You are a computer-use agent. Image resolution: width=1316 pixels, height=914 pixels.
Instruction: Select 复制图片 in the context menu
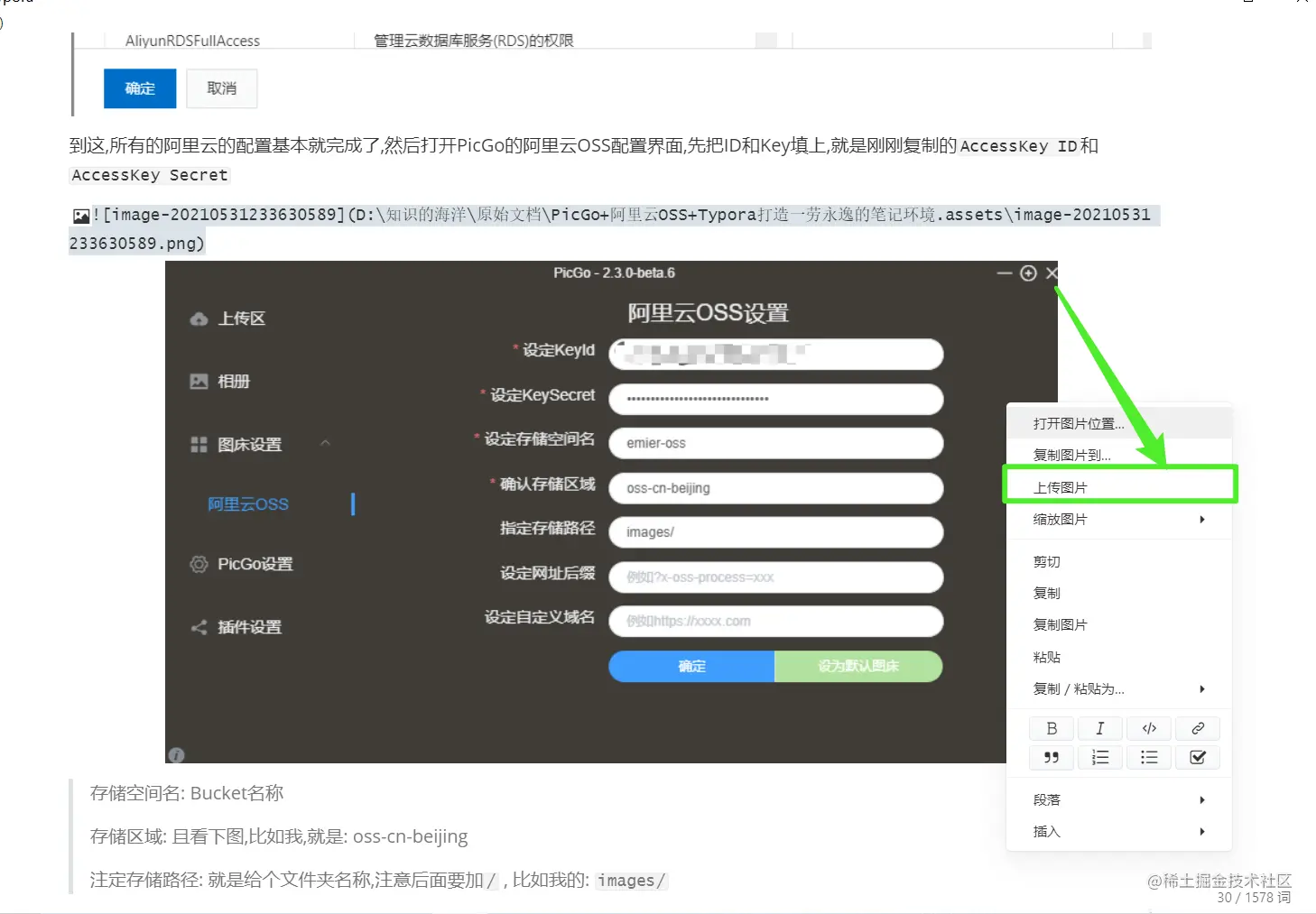[1119, 624]
